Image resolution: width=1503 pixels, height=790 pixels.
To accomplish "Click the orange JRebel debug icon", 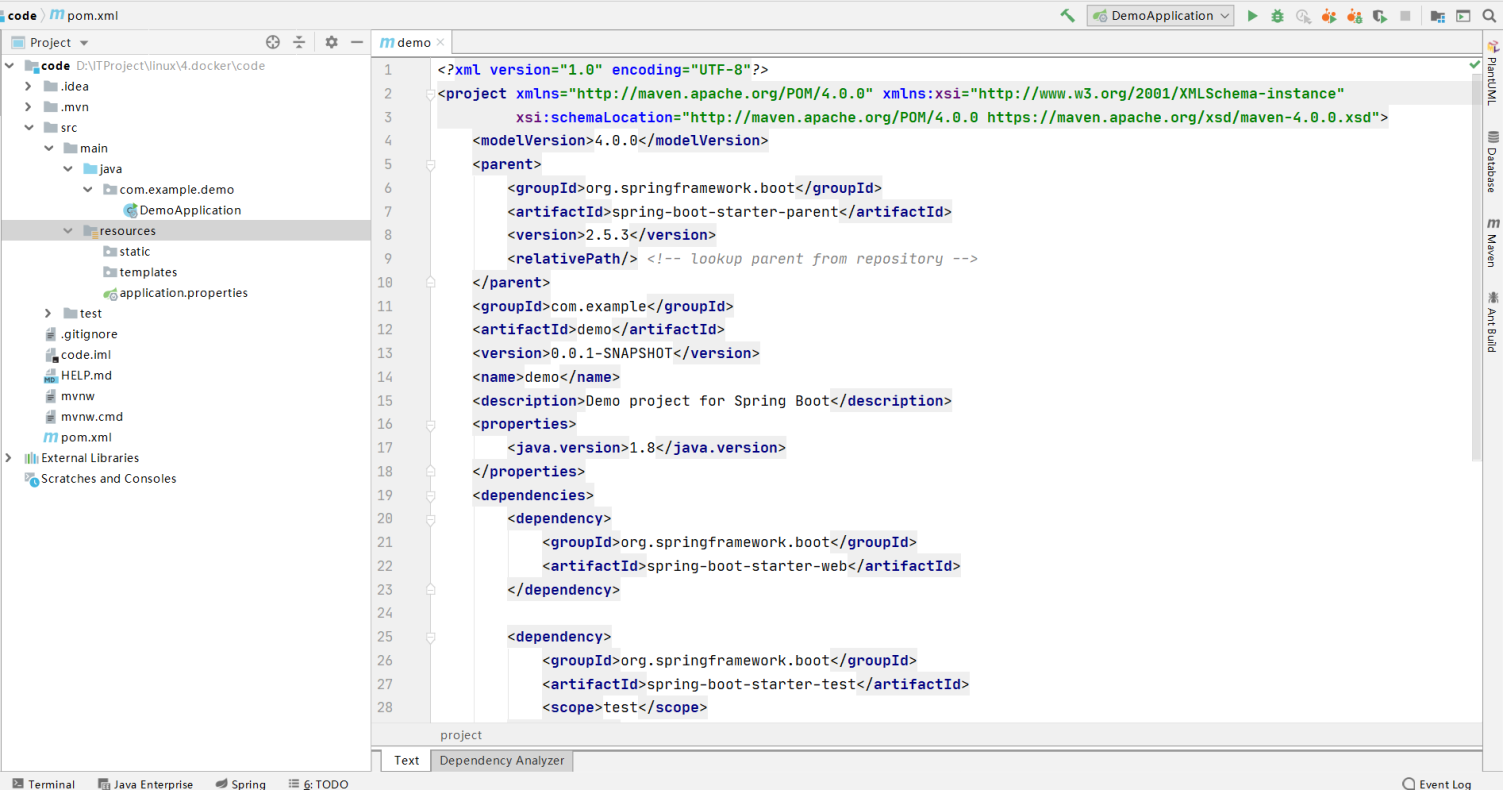I will pos(1354,16).
